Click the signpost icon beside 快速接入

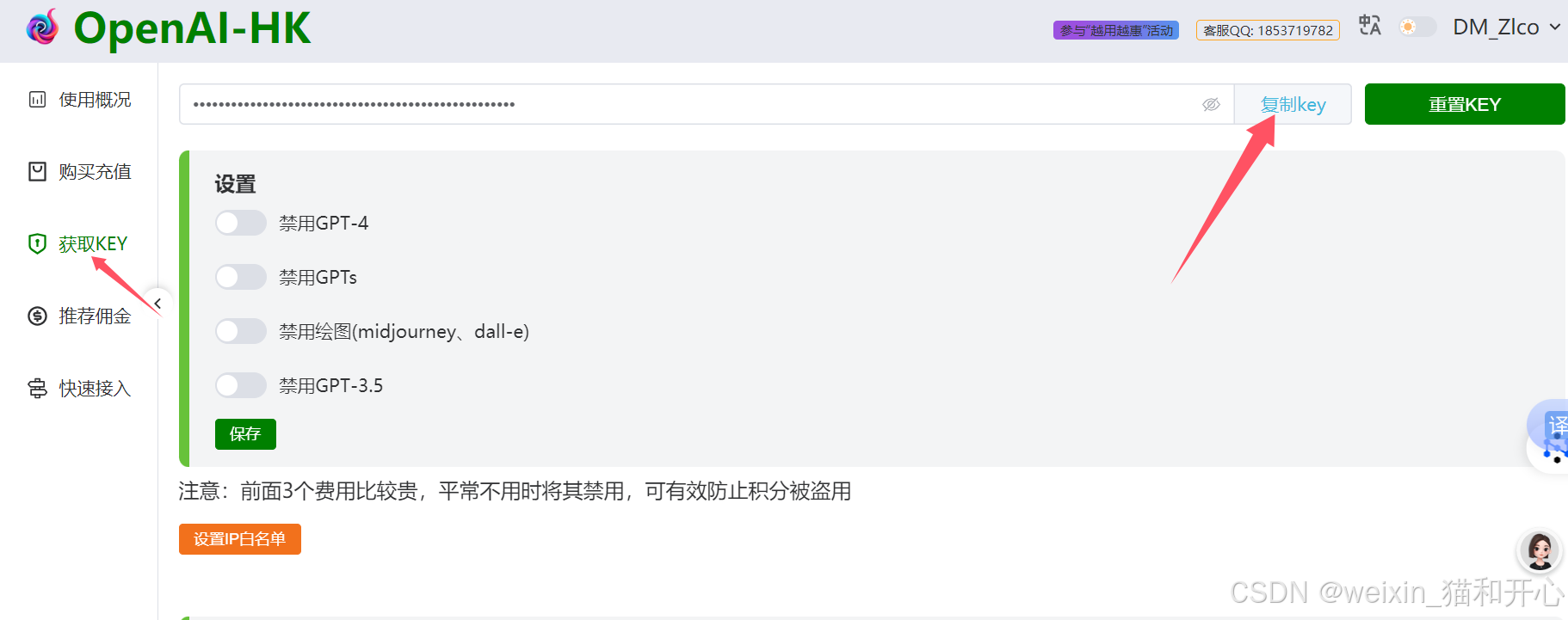[x=37, y=389]
